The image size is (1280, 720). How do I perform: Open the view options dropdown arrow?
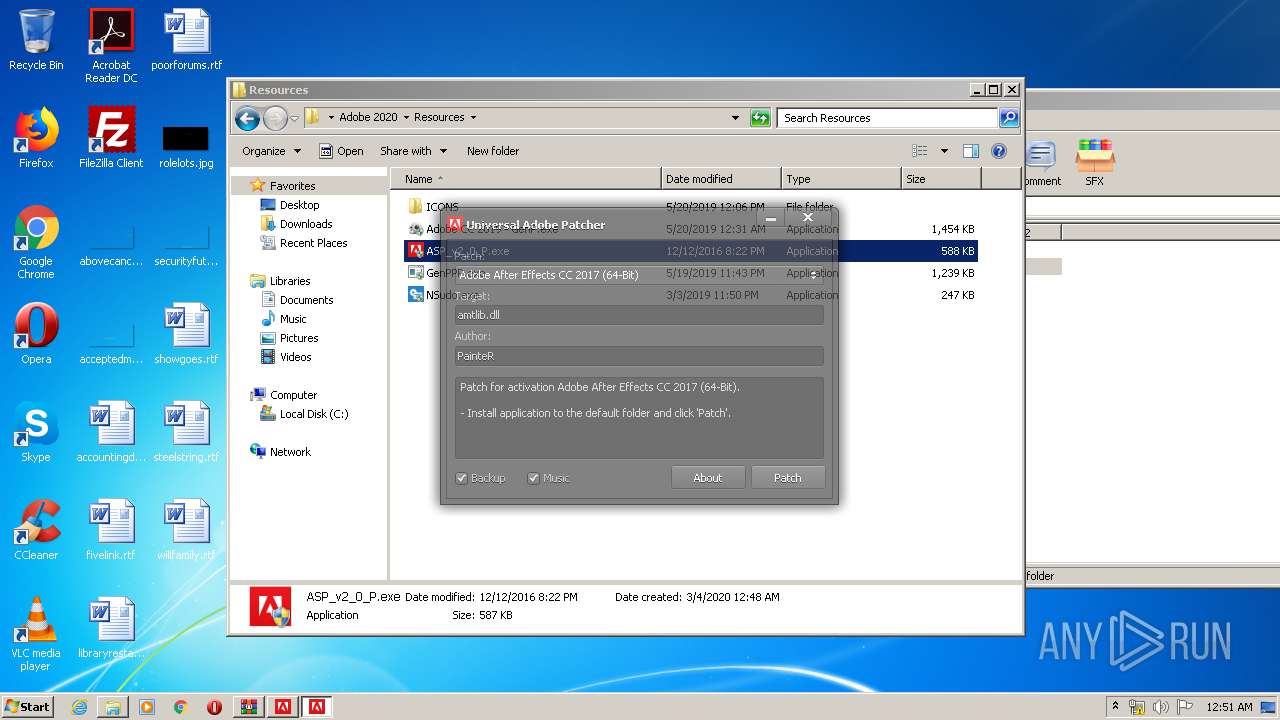pyautogui.click(x=944, y=151)
